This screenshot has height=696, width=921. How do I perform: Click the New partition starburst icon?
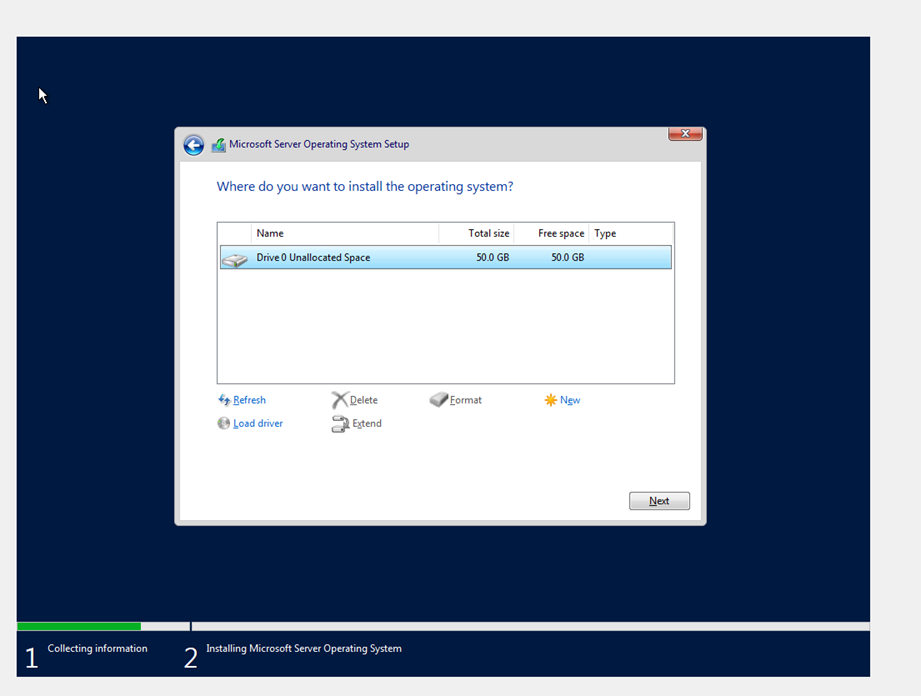click(549, 399)
